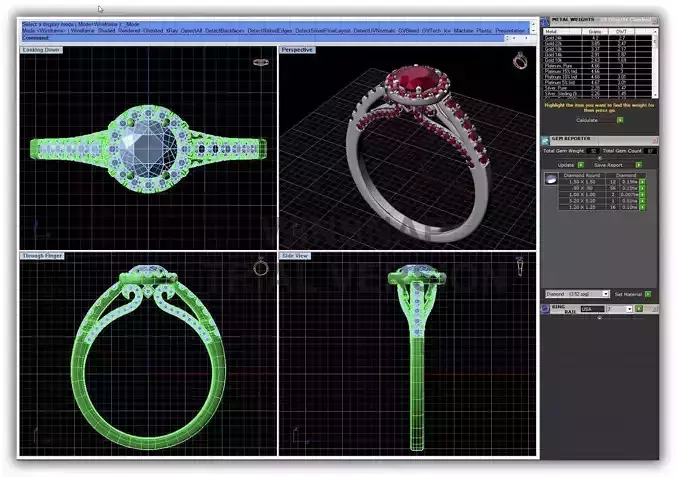Click the Set Material button label
The height and width of the screenshot is (477, 676).
(628, 294)
